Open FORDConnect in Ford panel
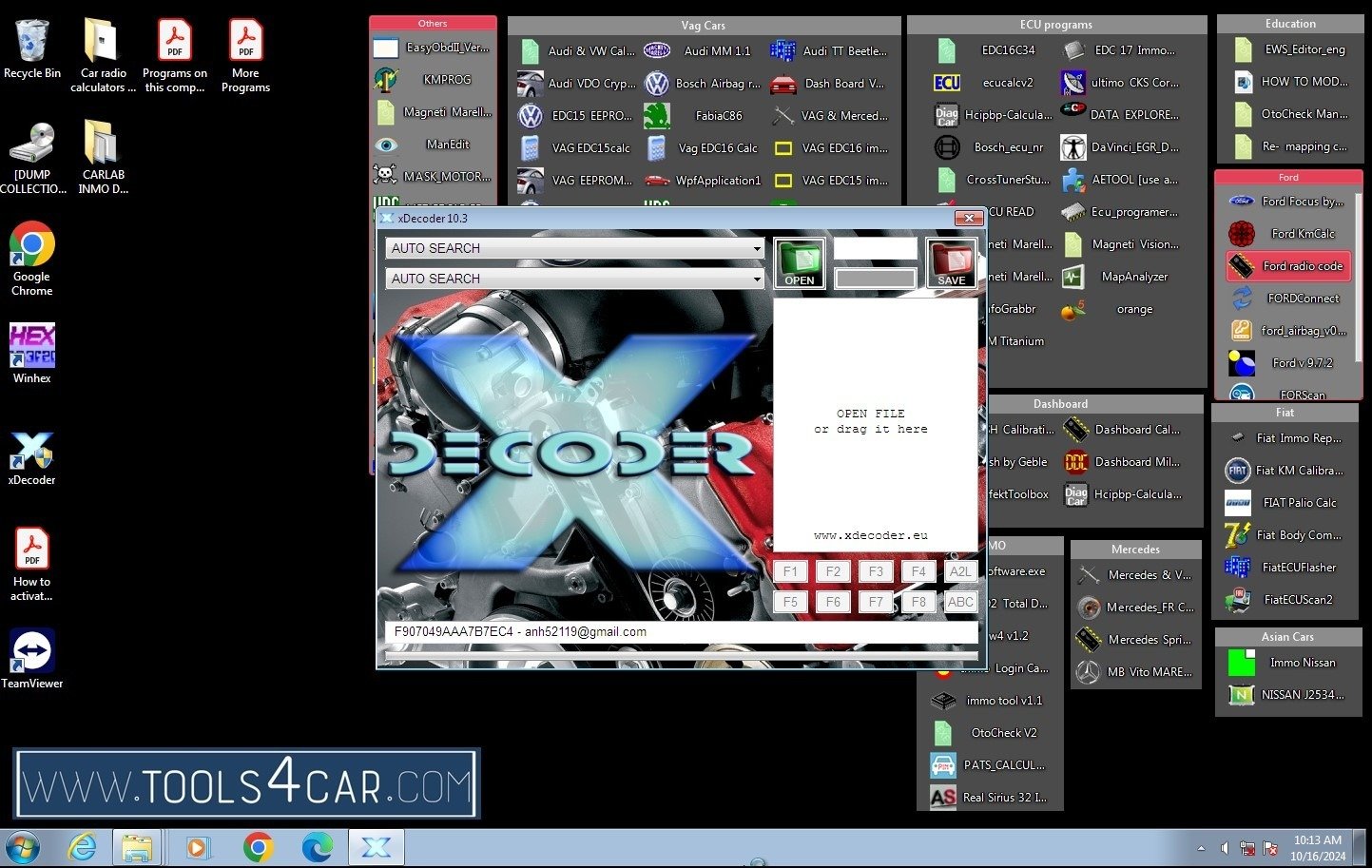Viewport: 1372px width, 868px height. [x=1287, y=299]
